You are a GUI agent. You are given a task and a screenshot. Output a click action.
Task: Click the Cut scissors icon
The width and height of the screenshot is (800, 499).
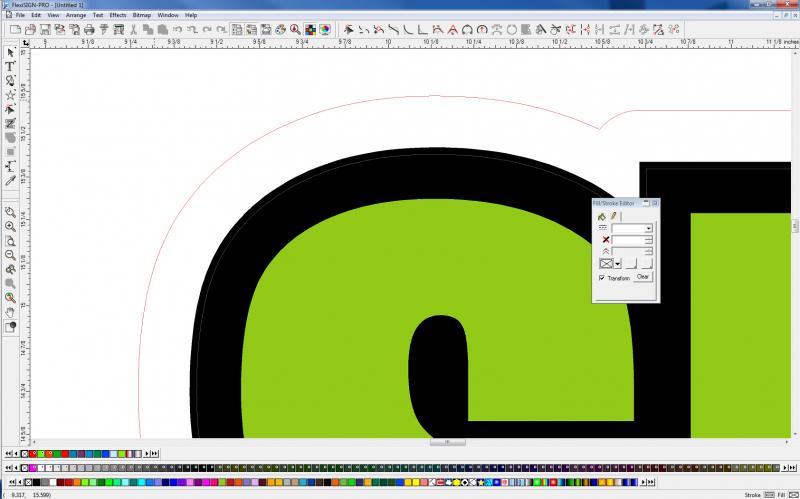click(x=133, y=30)
